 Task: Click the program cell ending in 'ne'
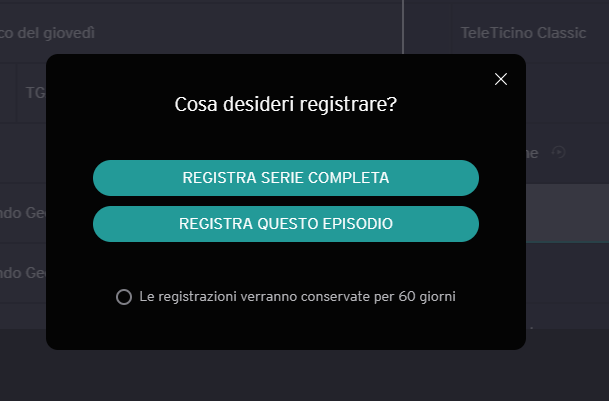coord(534,153)
